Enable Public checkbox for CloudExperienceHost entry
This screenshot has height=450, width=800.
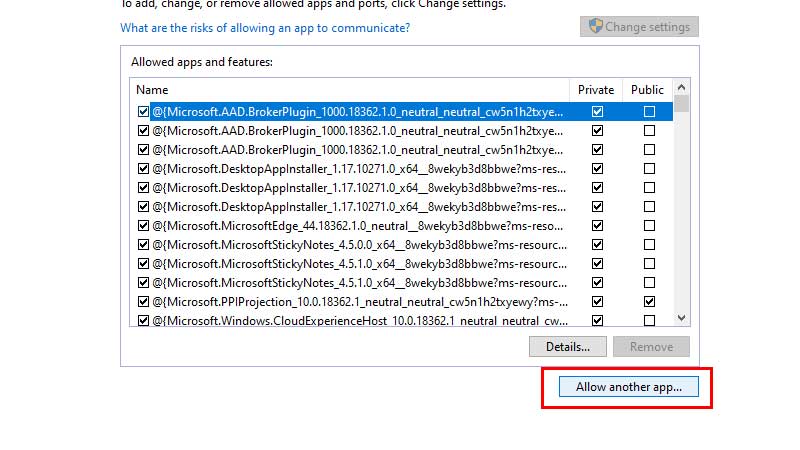[649, 320]
